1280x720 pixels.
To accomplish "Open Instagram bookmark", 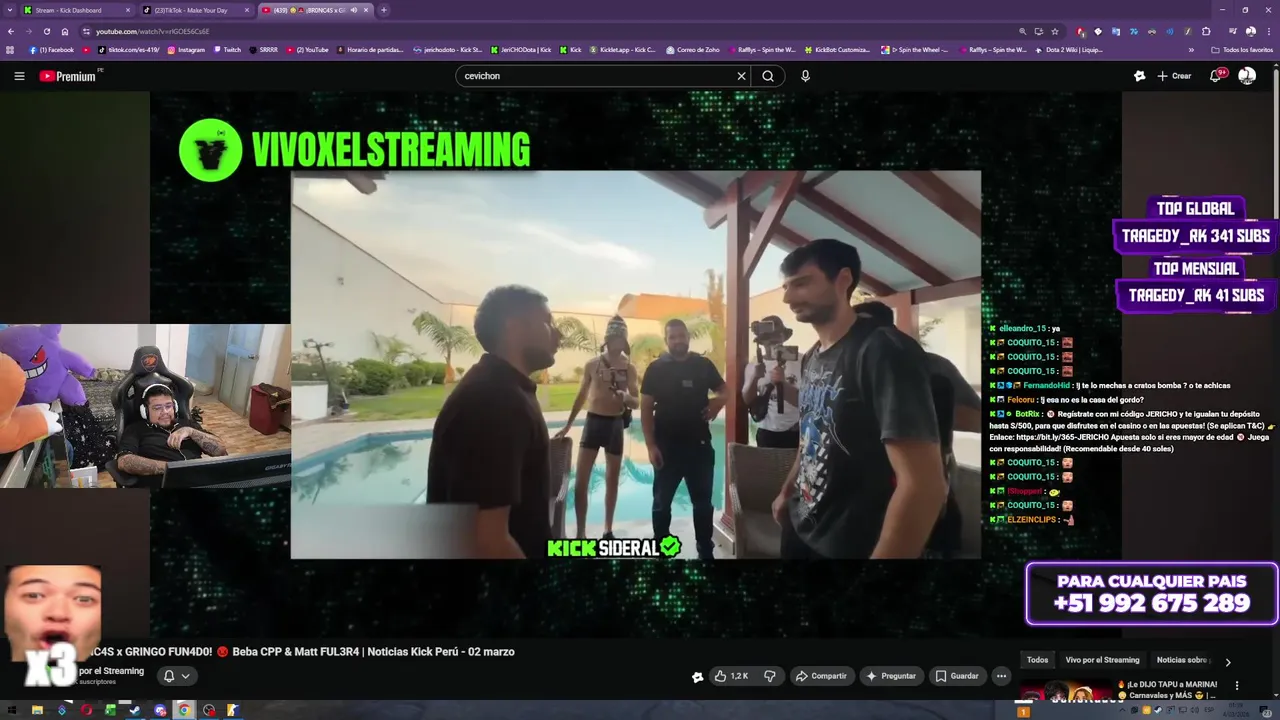I will point(186,50).
